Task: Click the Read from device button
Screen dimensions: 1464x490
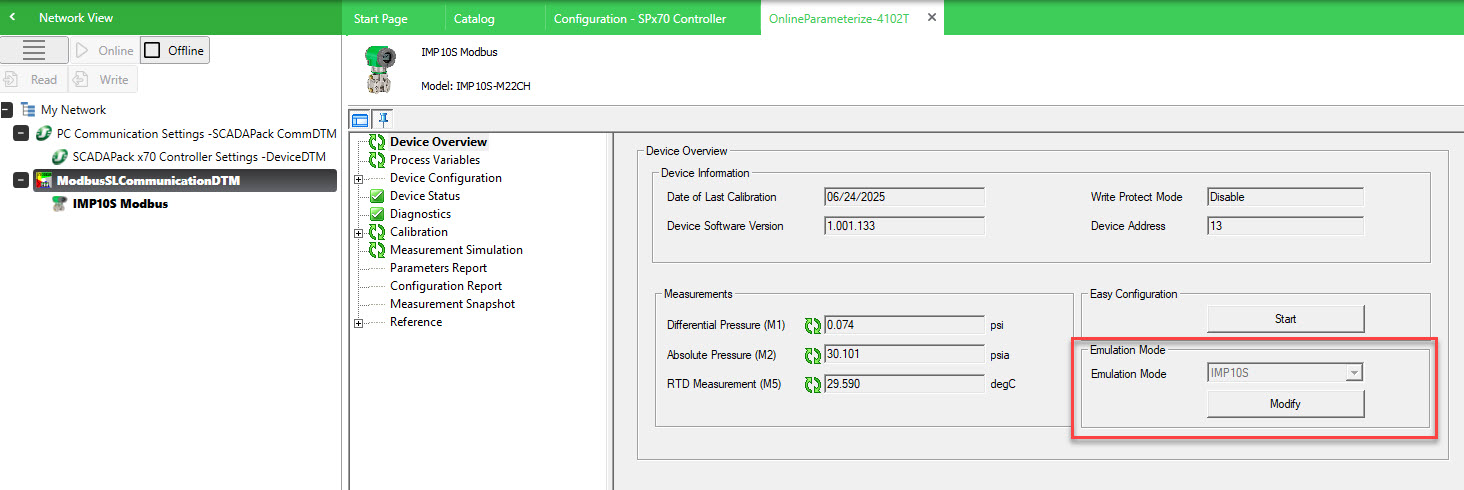Action: pos(32,80)
